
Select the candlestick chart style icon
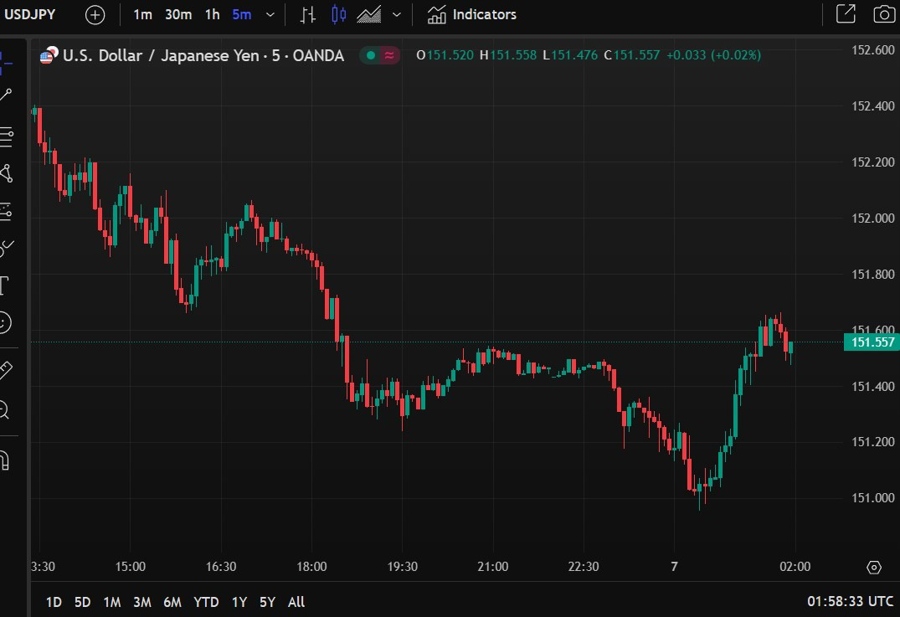coord(338,15)
